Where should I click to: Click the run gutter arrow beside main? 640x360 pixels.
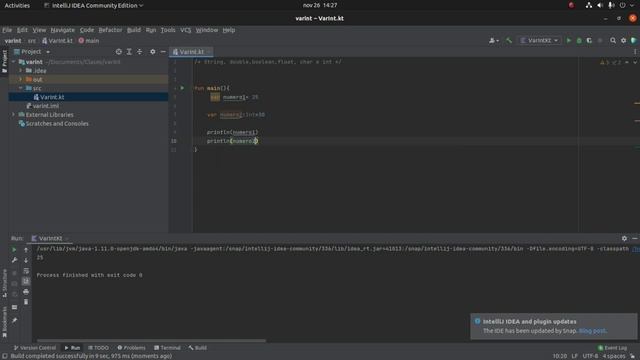coord(182,88)
